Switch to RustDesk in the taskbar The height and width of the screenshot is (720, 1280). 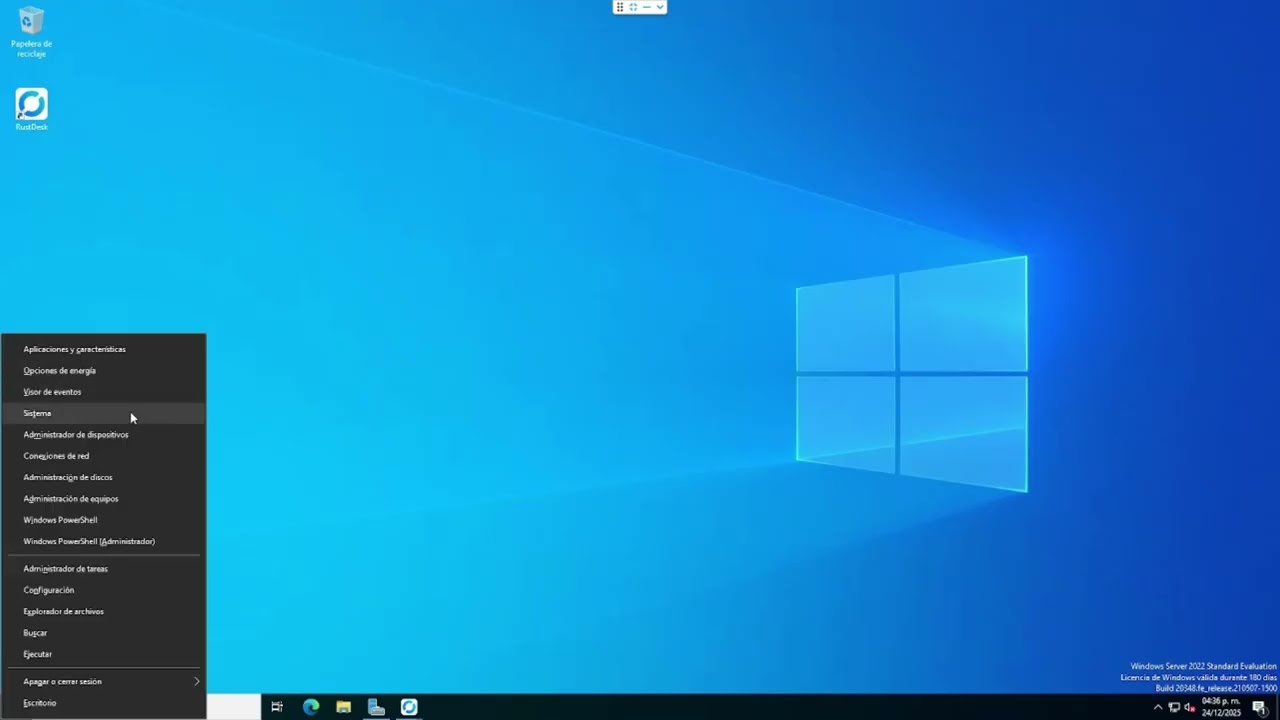pyautogui.click(x=409, y=707)
